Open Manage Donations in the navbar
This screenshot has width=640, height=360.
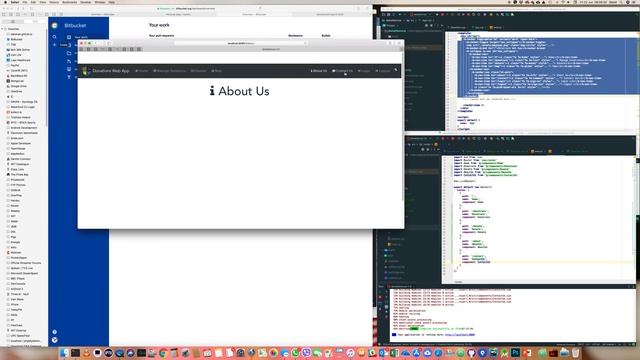coord(169,71)
